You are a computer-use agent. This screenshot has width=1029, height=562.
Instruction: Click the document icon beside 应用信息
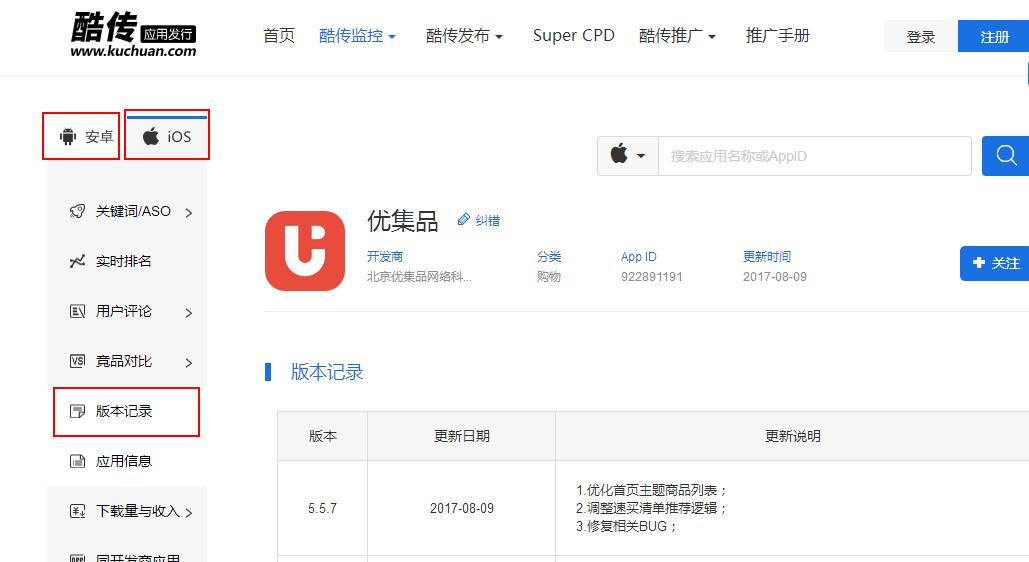point(77,461)
